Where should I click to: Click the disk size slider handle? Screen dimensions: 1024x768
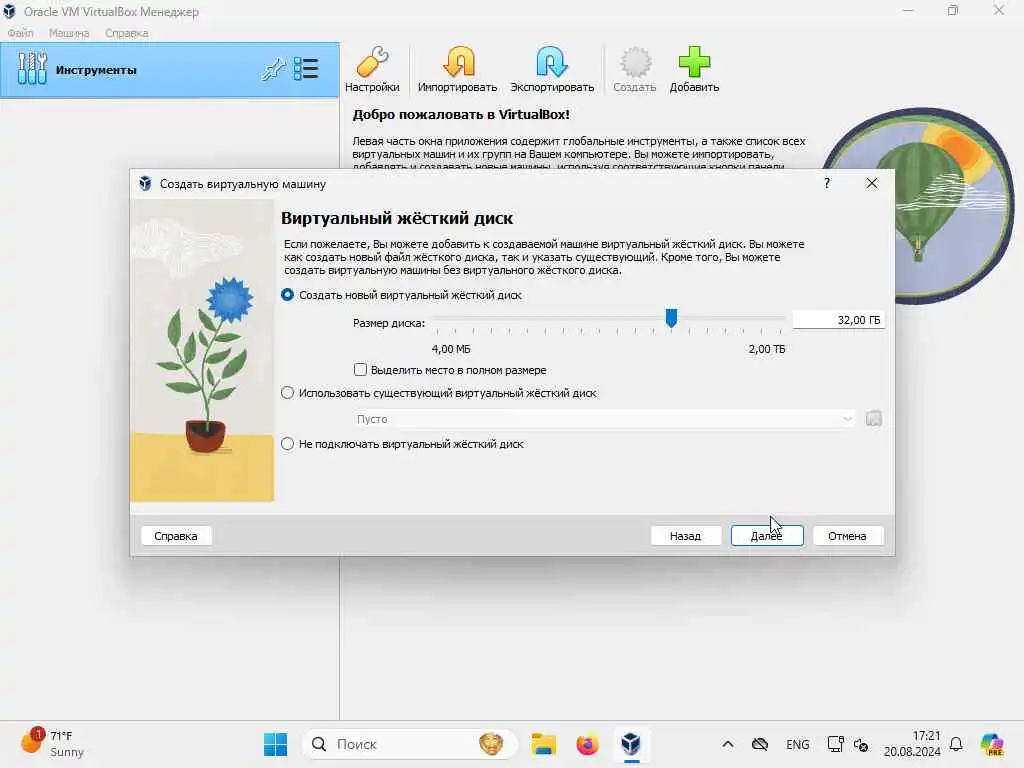coord(671,318)
